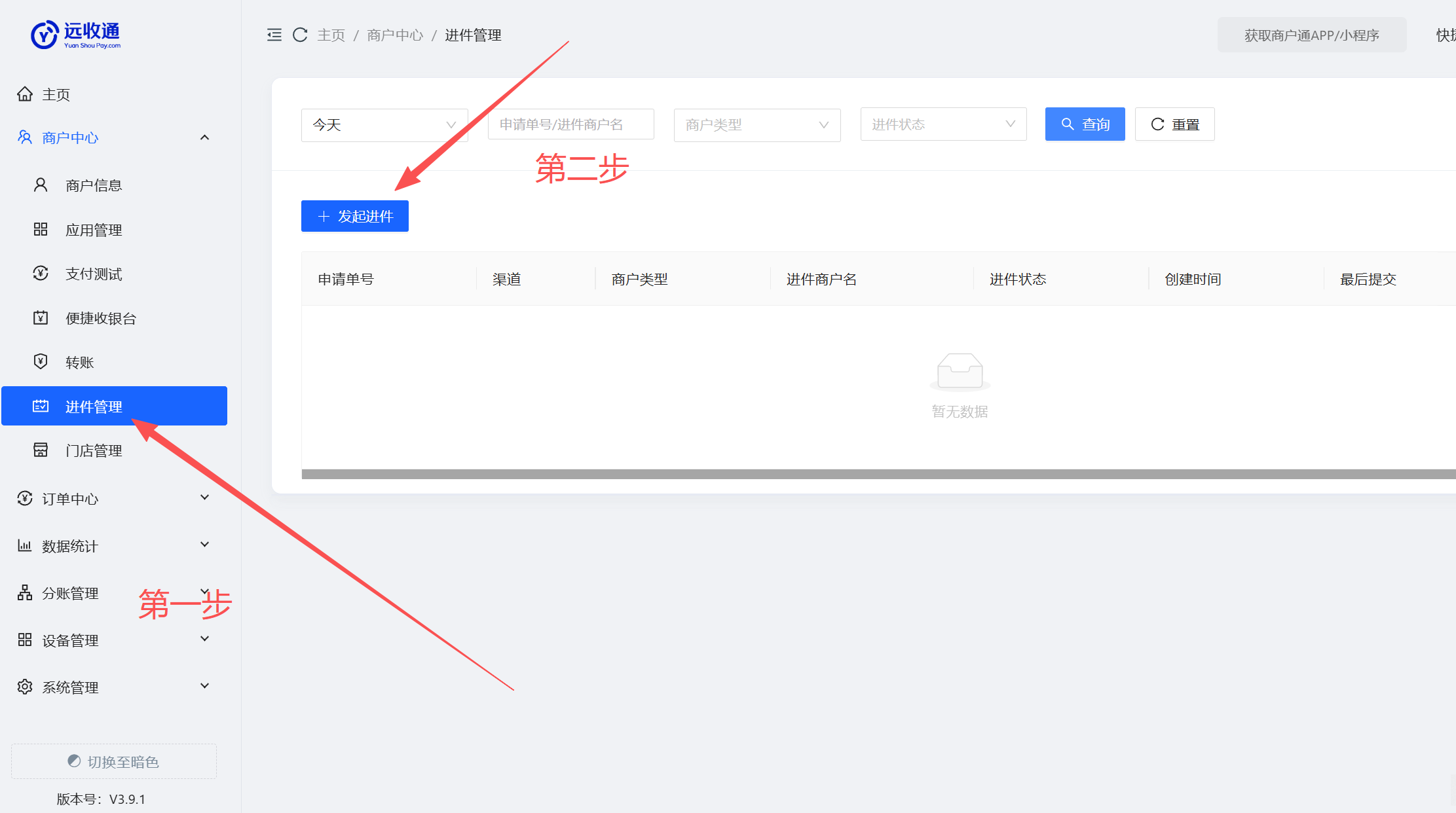The height and width of the screenshot is (813, 1456).
Task: Click the 获取商户通APP/小程序 button
Action: 1312,35
